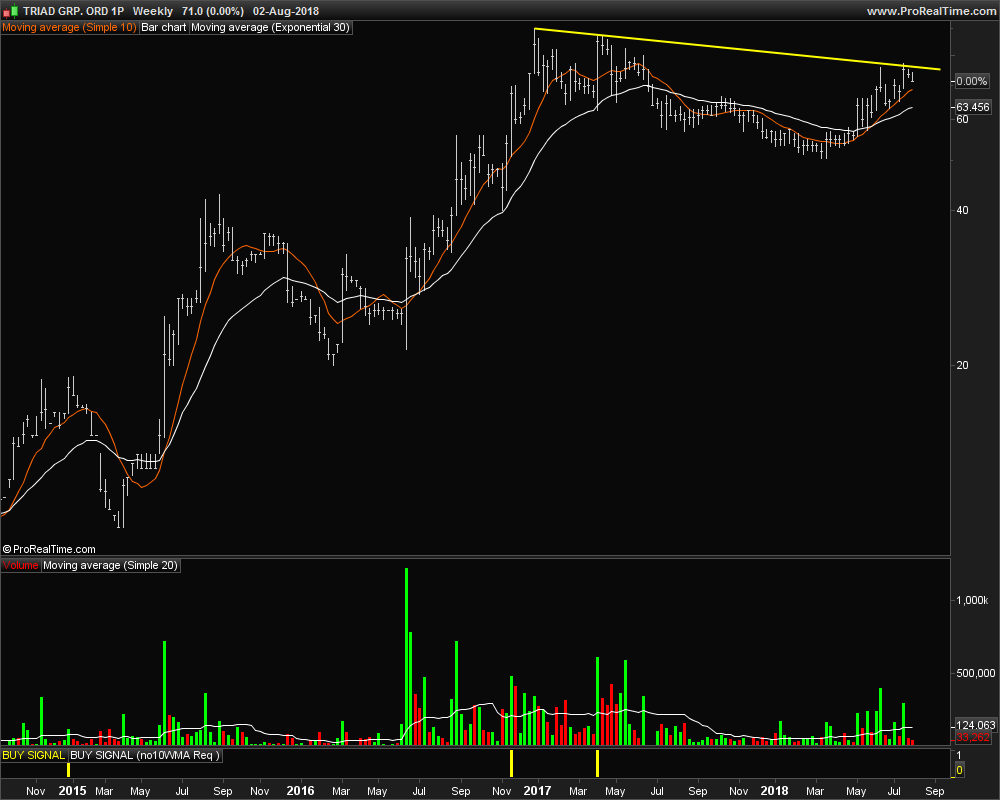Click the yellow descending trendline
1000x800 pixels.
click(737, 48)
